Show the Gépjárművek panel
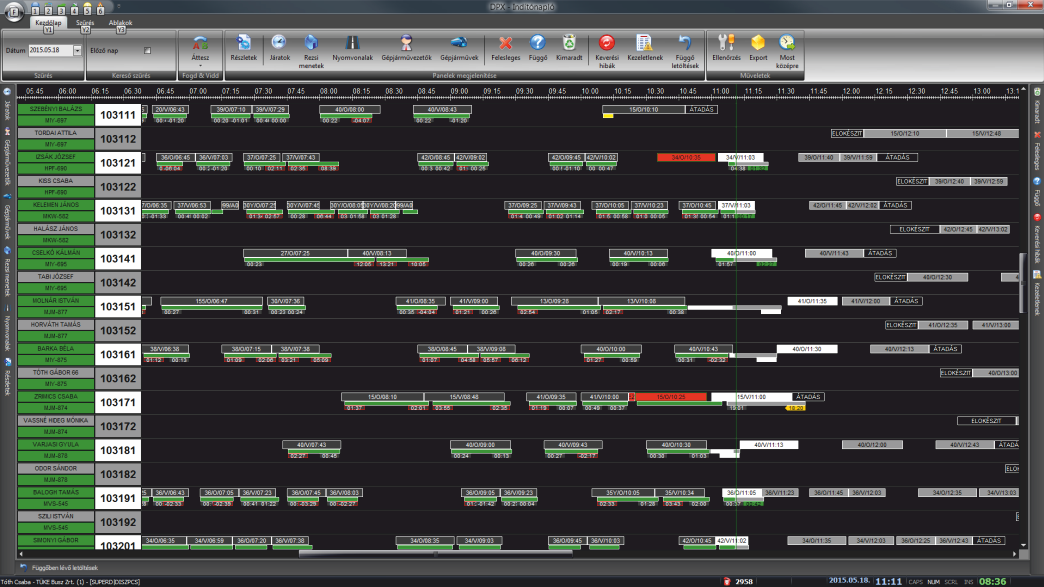The image size is (1044, 587). (x=459, y=49)
